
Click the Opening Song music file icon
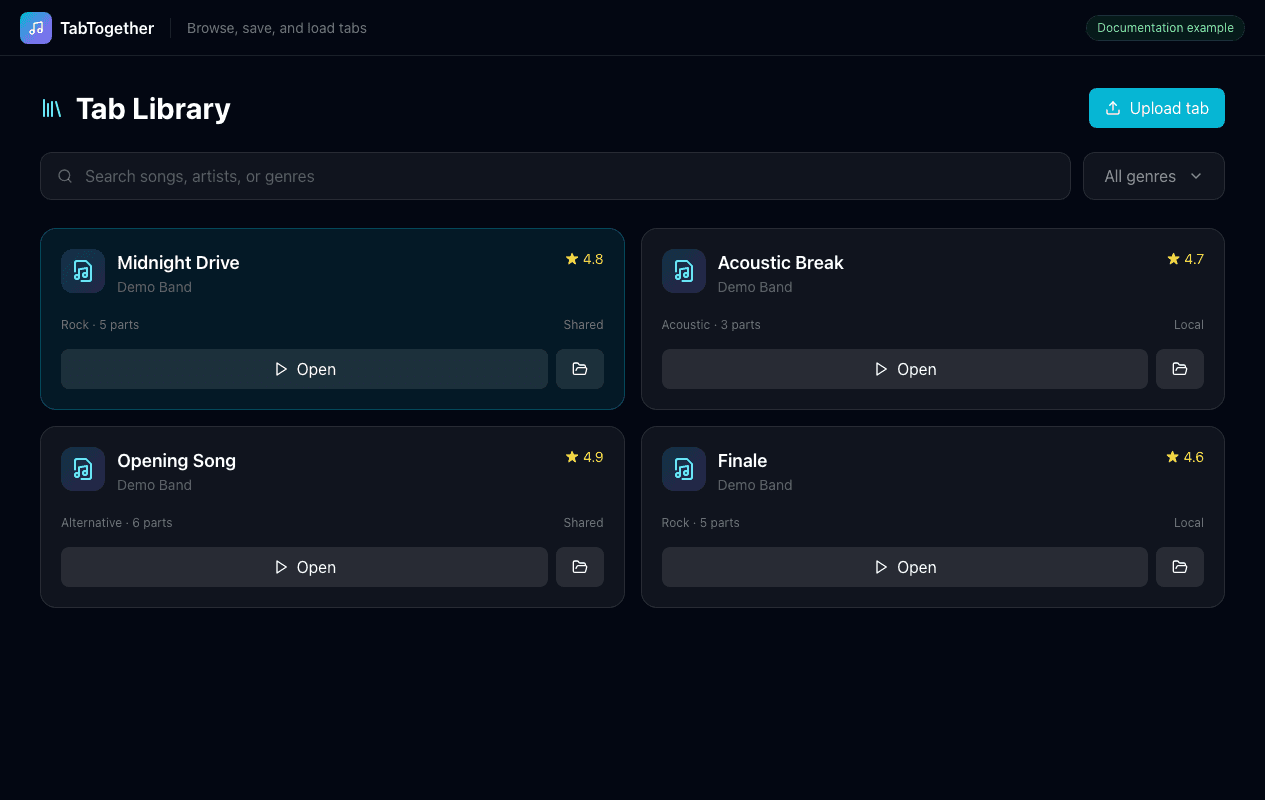[83, 469]
